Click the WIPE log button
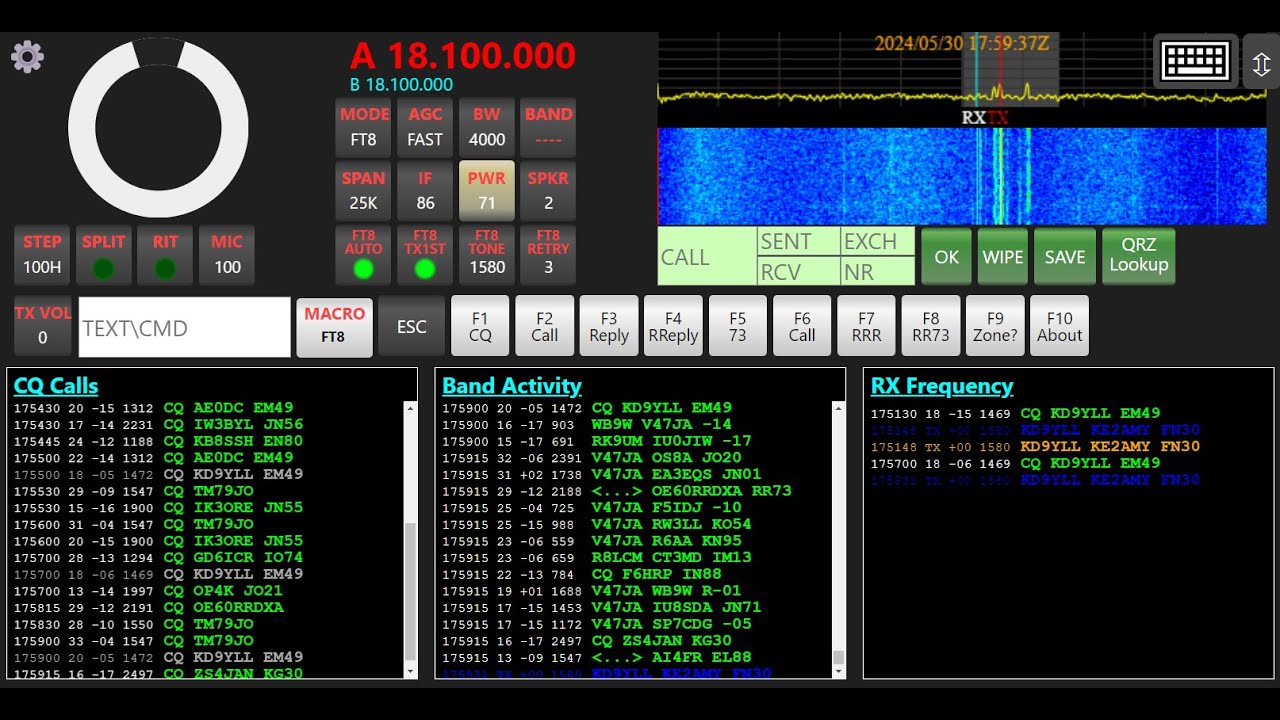Viewport: 1280px width, 720px height. pyautogui.click(x=1002, y=257)
